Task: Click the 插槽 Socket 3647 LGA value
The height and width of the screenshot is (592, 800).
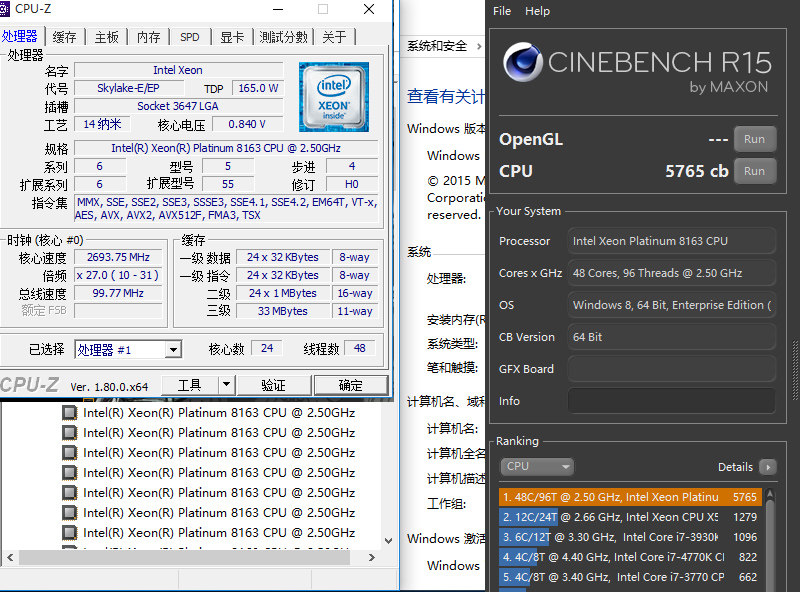Action: pos(178,106)
